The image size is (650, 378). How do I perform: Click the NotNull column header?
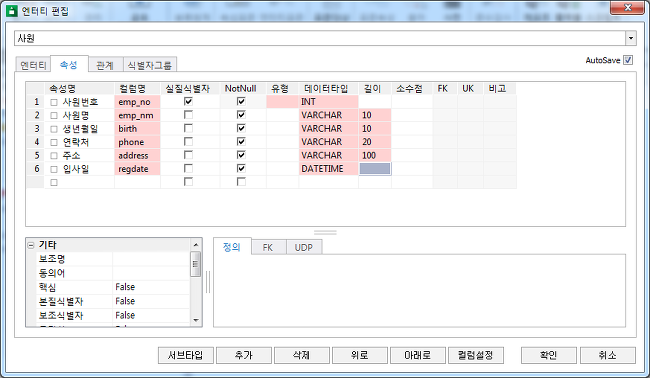click(243, 89)
